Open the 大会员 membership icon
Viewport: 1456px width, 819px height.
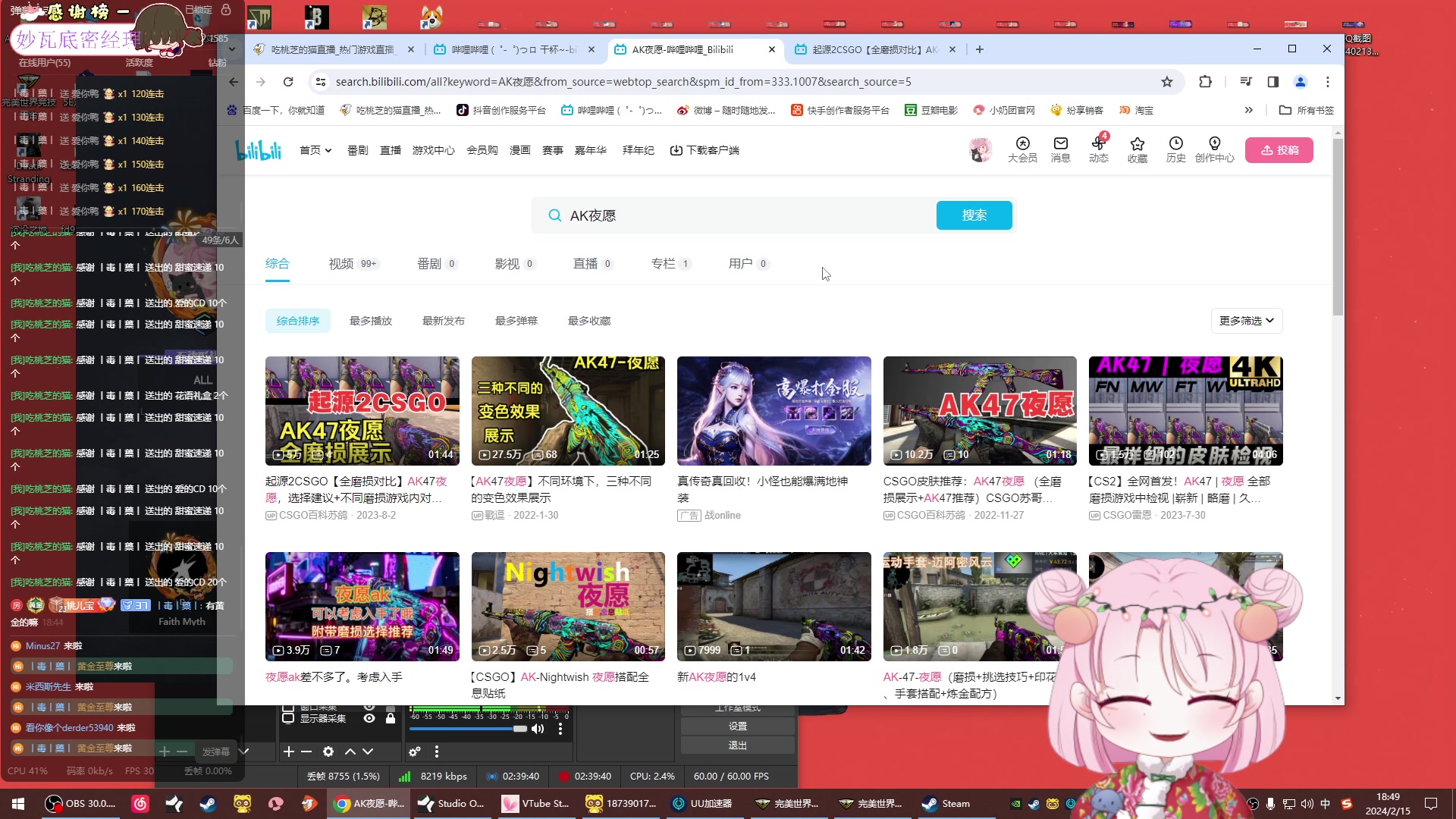[x=1022, y=149]
